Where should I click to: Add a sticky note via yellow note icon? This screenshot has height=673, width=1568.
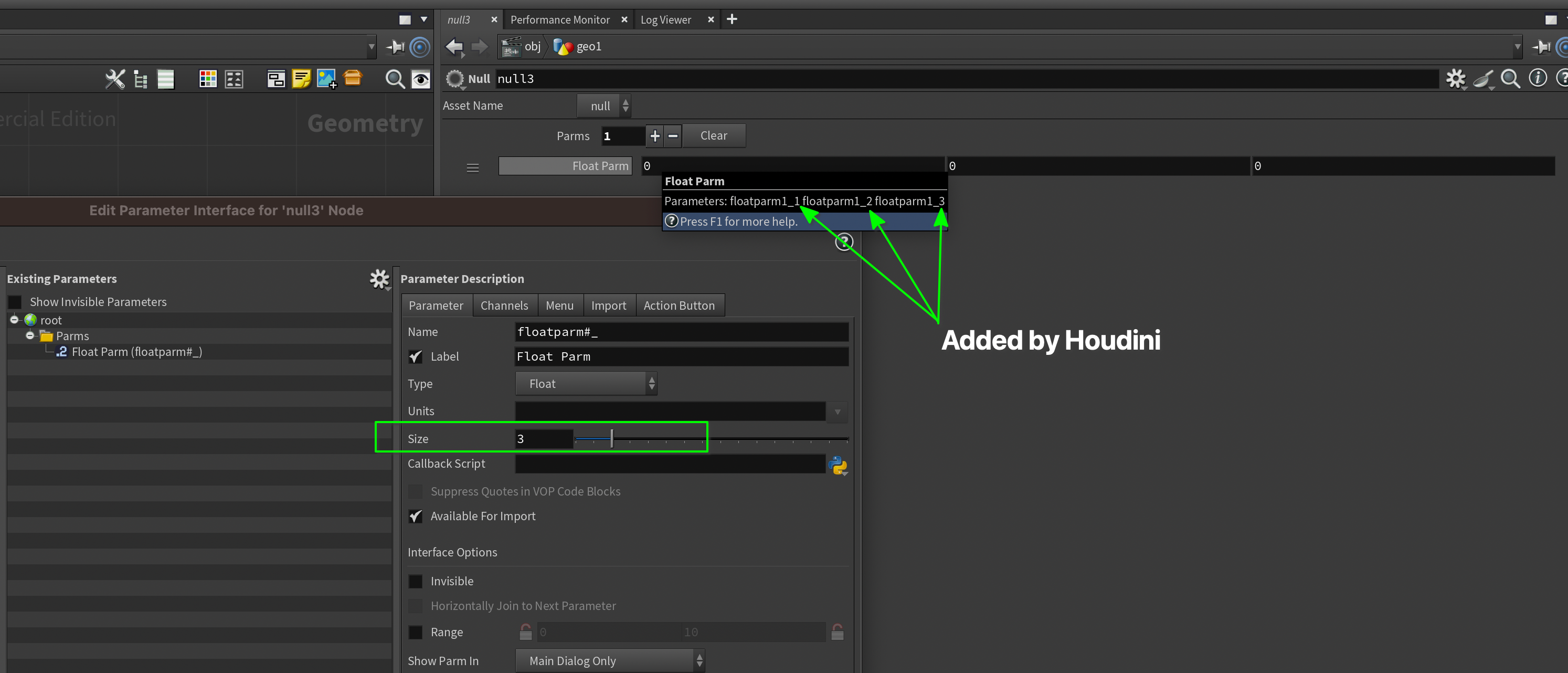click(301, 79)
